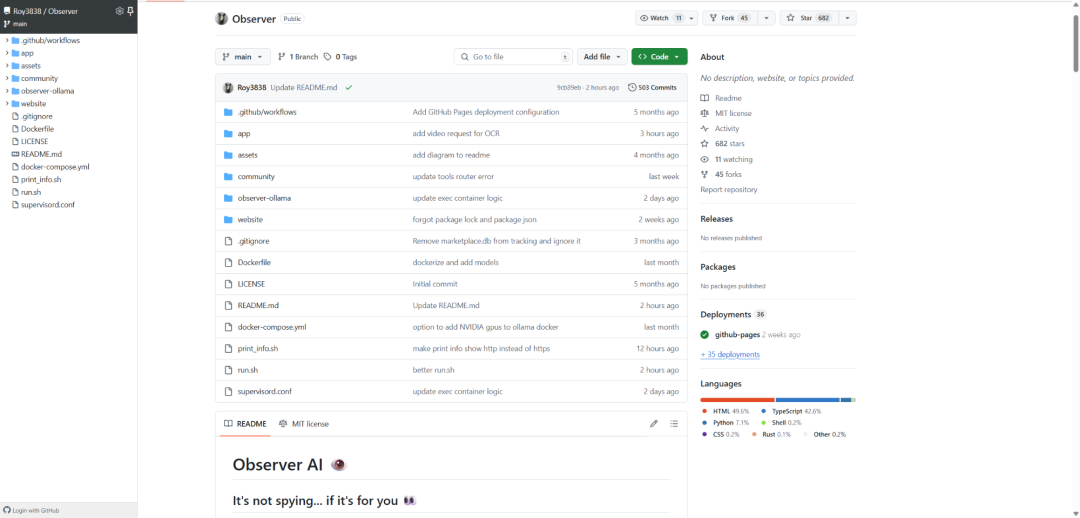This screenshot has height=518, width=1080.
Task: Click the HTML segment of language bar
Action: click(737, 400)
